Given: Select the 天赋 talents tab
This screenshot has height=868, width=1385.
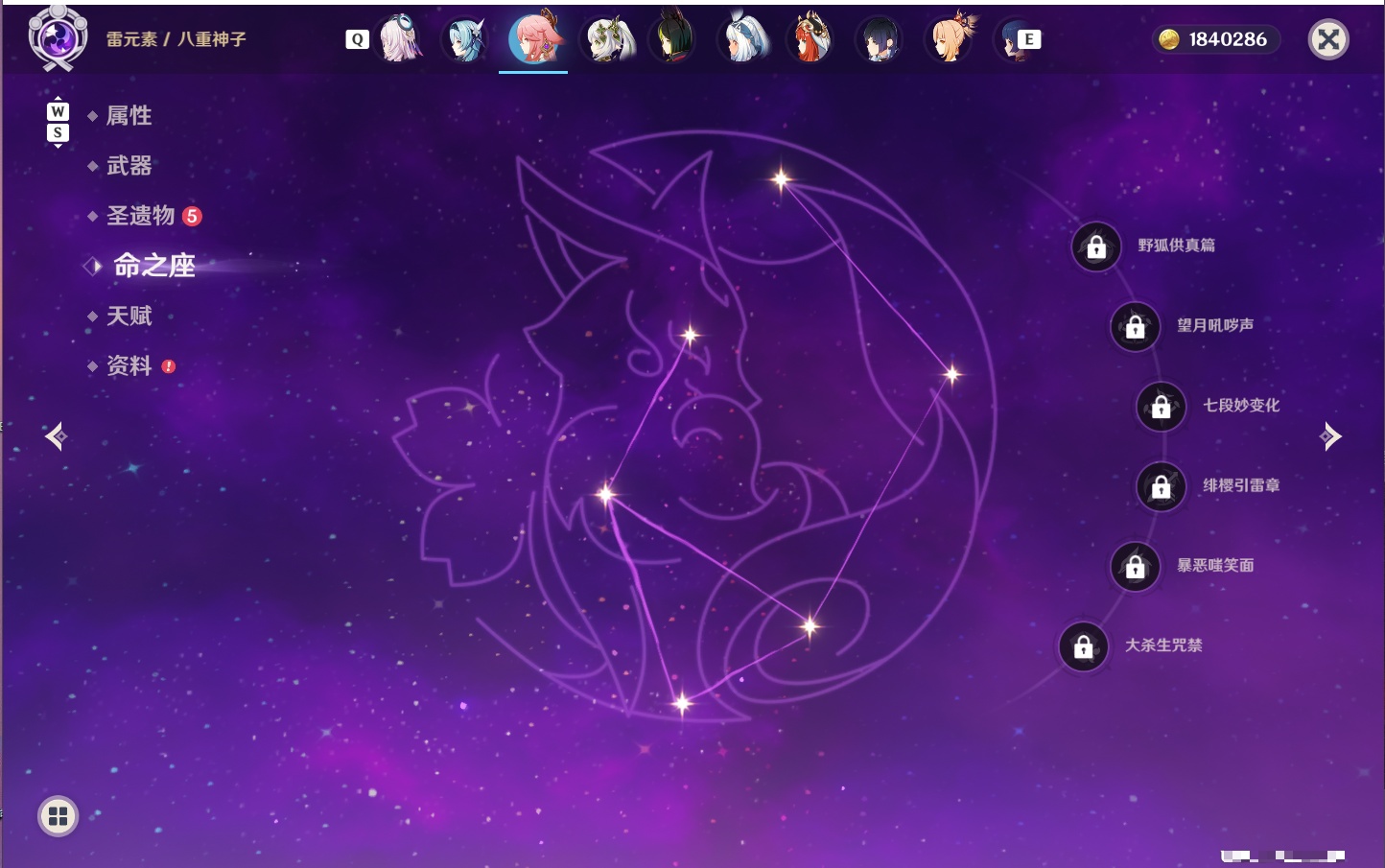Looking at the screenshot, I should (x=129, y=316).
